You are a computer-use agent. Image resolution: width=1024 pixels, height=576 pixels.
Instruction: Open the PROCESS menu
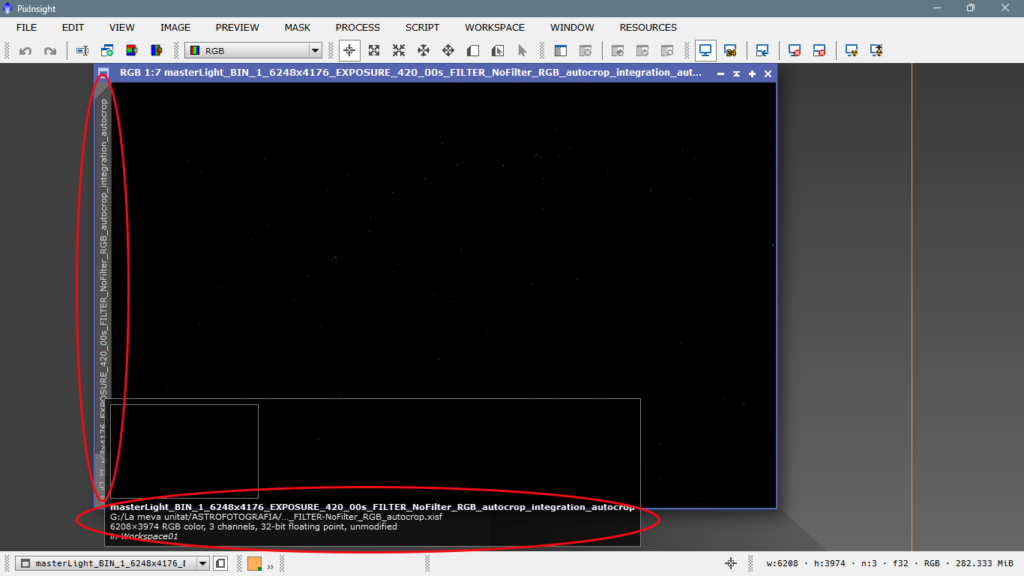point(358,27)
